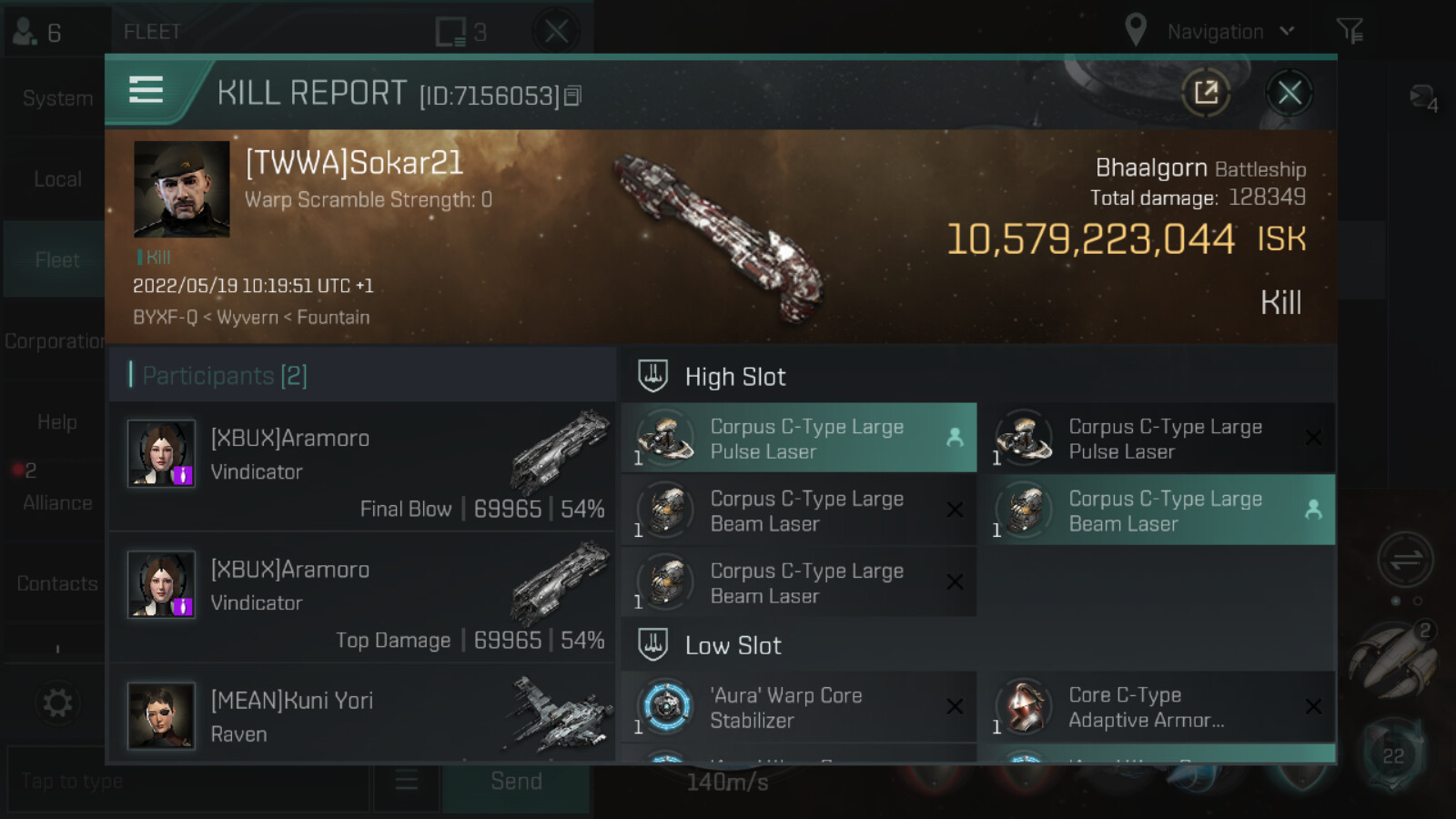View Sokar21's character portrait
Viewport: 1456px width, 819px height.
pyautogui.click(x=181, y=188)
